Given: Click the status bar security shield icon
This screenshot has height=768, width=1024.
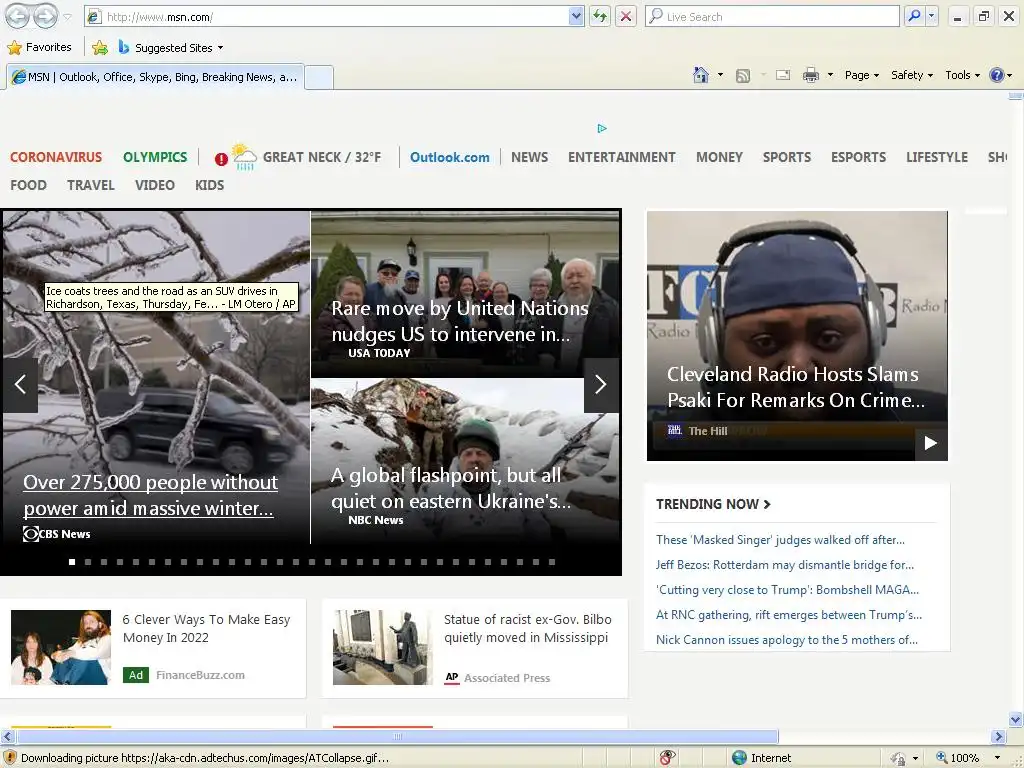Looking at the screenshot, I should point(10,758).
